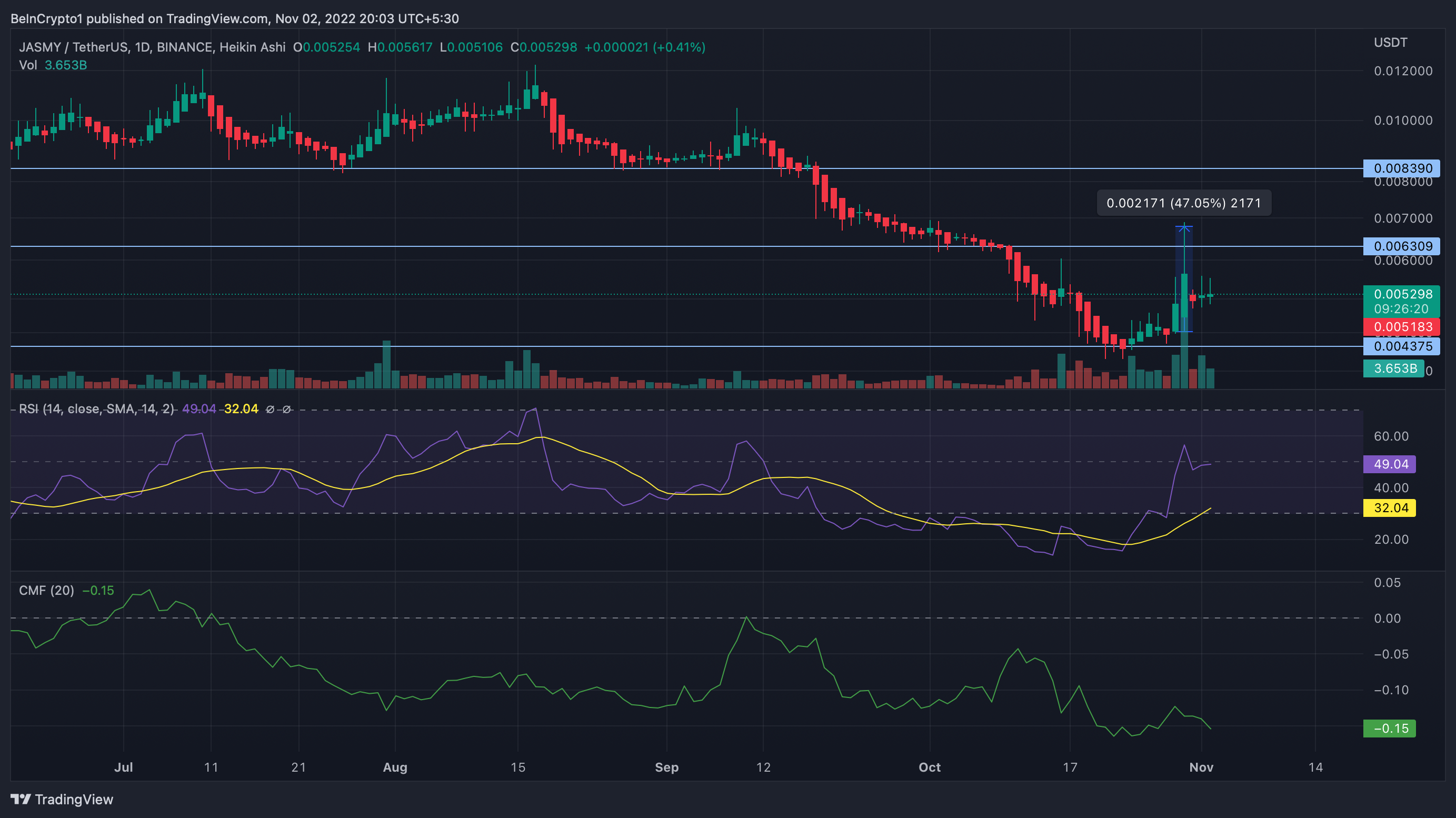
Task: Select the 0.004375 blue price label
Action: click(x=1402, y=346)
